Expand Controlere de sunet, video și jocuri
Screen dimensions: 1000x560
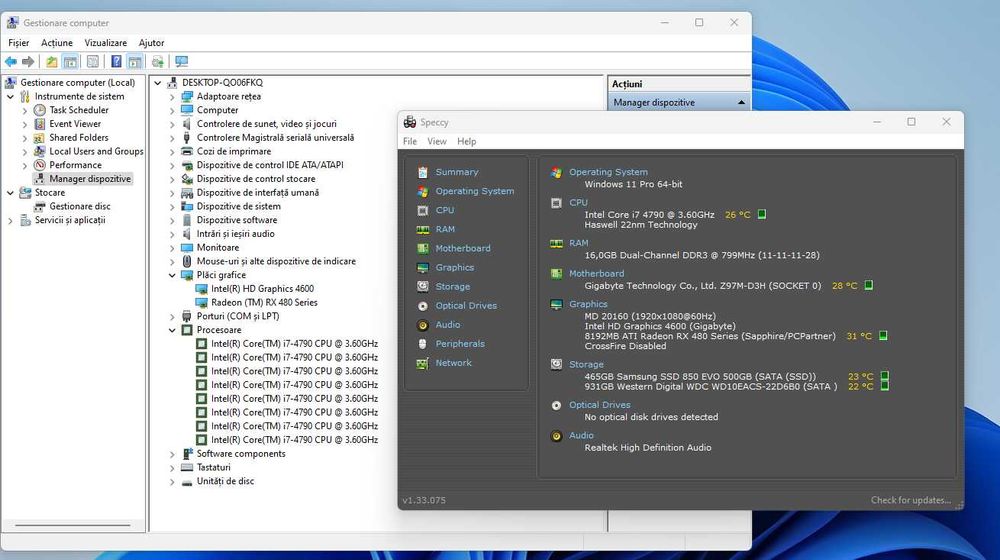pos(172,124)
